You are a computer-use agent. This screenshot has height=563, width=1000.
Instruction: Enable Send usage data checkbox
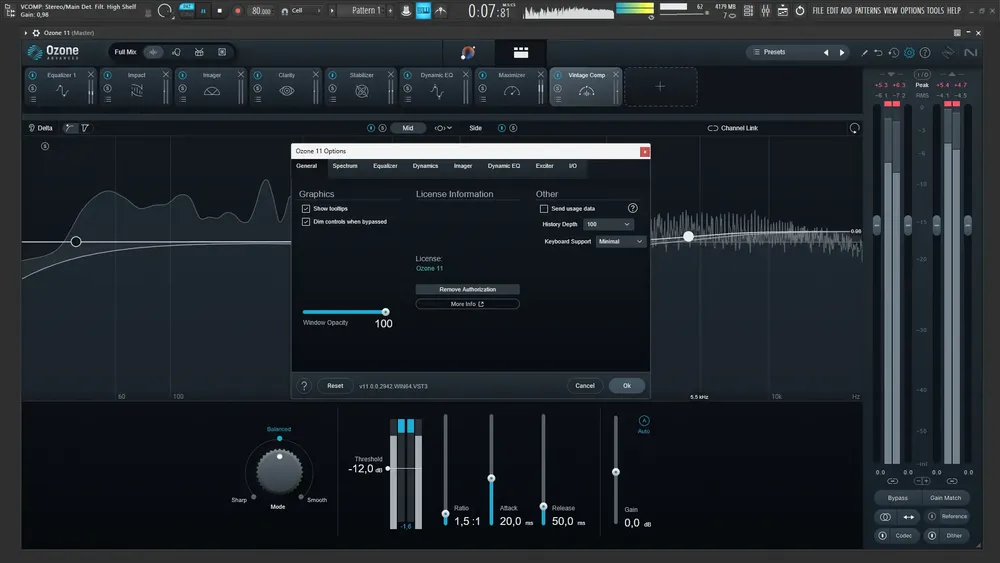pos(544,208)
